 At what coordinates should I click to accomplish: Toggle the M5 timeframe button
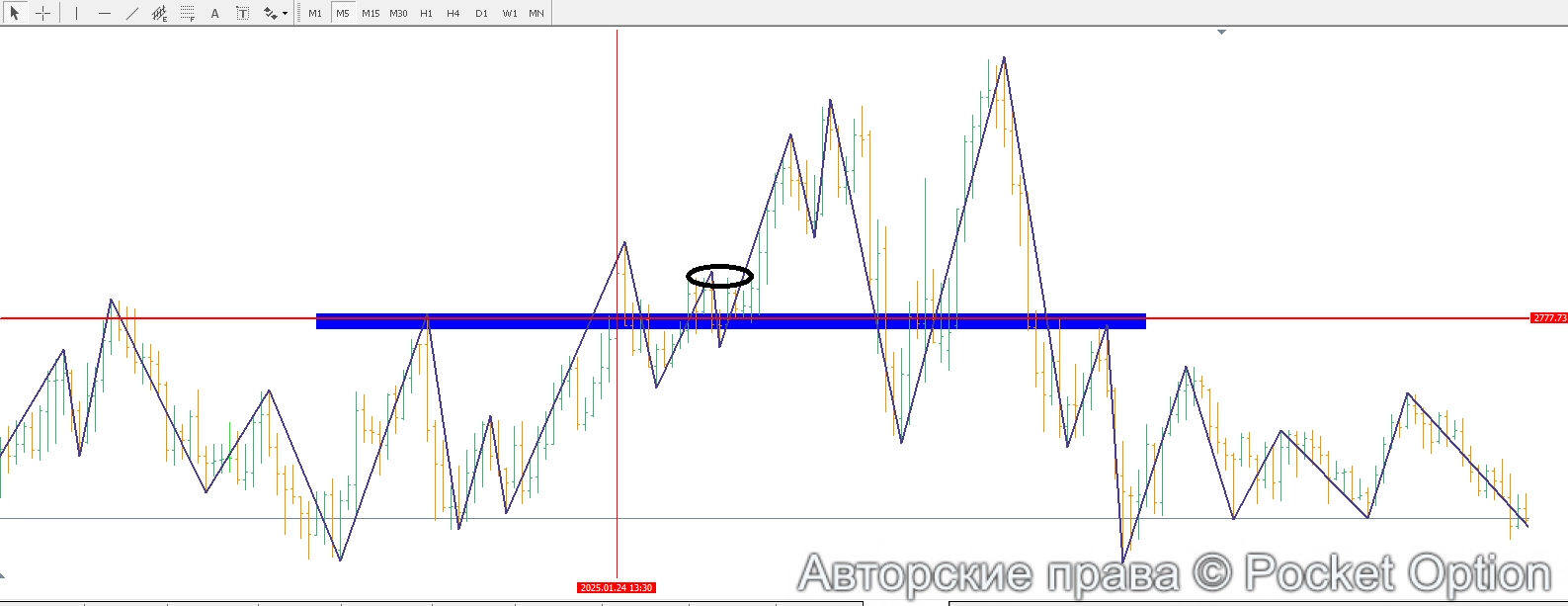point(343,13)
